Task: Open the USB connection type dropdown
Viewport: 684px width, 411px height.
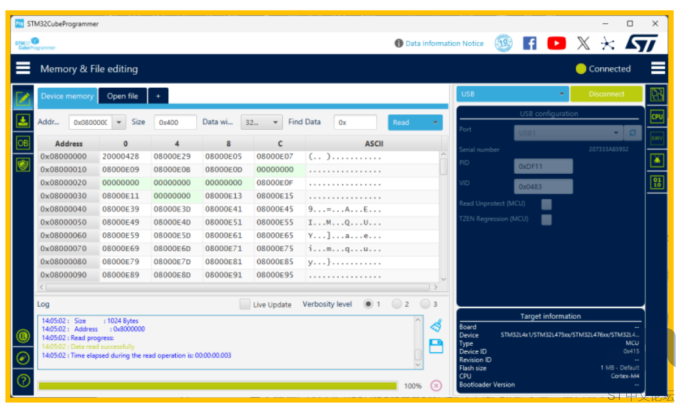Action: tap(512, 94)
